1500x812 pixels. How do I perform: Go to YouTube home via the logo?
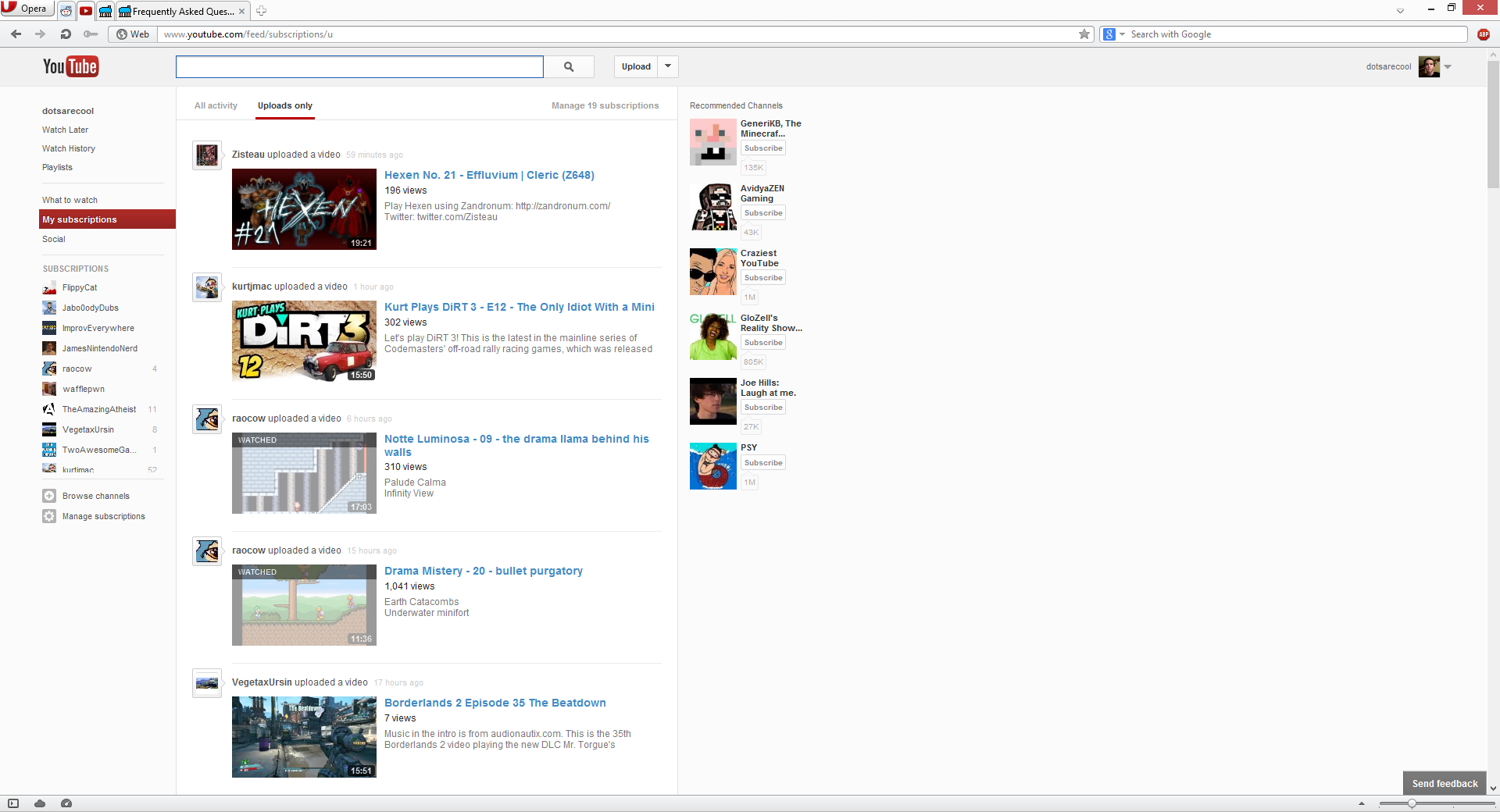pyautogui.click(x=70, y=66)
